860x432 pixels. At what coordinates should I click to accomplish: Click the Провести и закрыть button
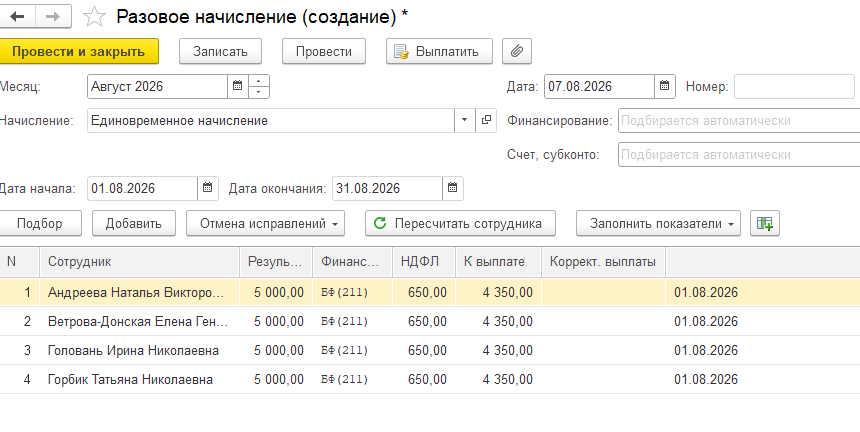pyautogui.click(x=78, y=52)
